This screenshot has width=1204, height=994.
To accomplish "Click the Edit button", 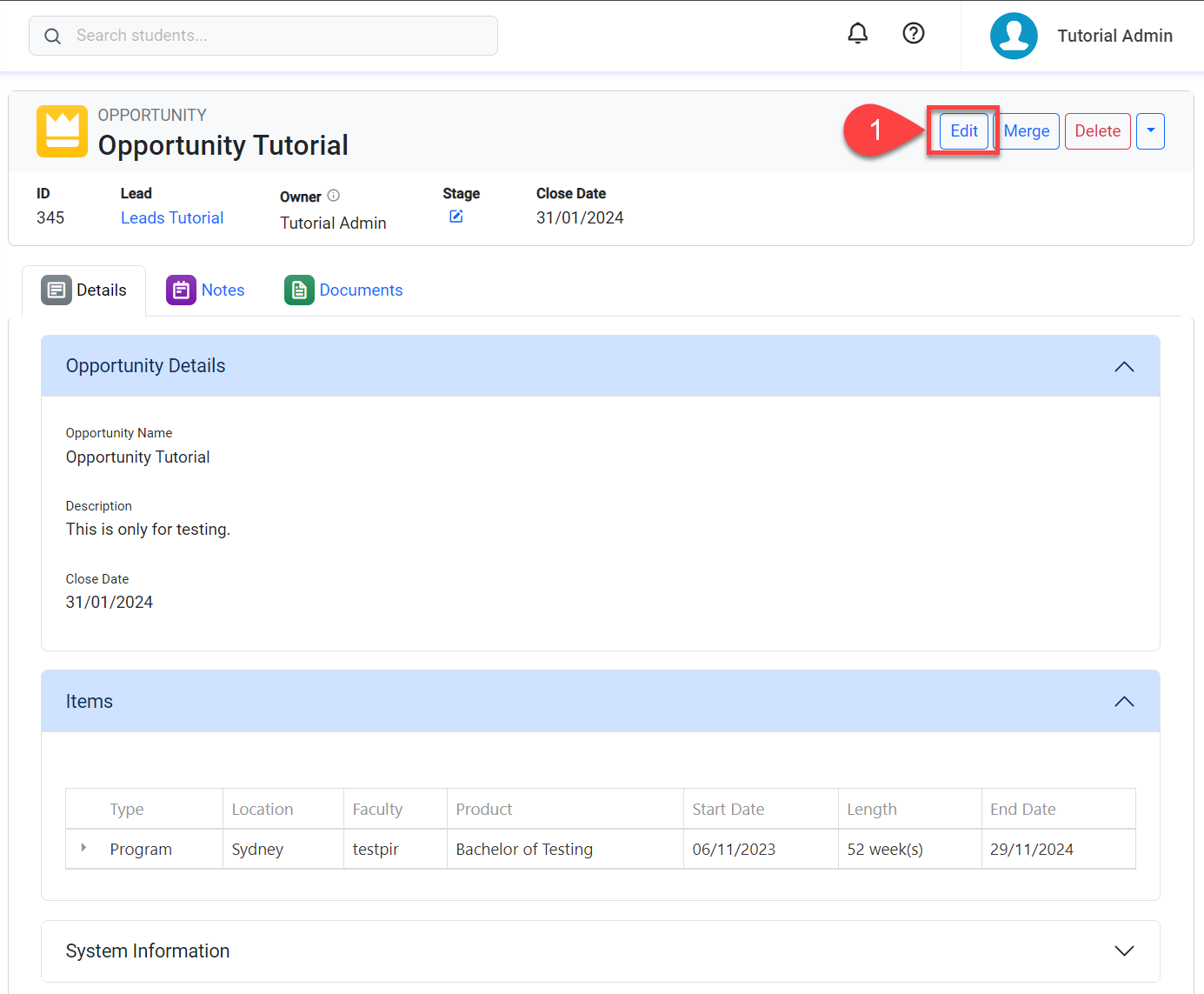I will pyautogui.click(x=963, y=131).
